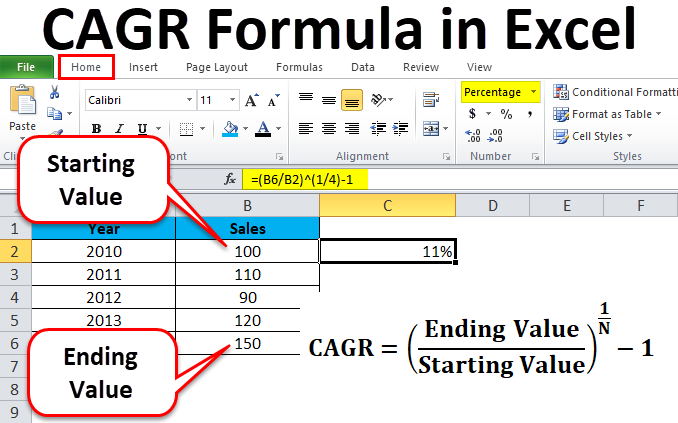Switch to the Home tab
This screenshot has width=678, height=423.
point(86,67)
